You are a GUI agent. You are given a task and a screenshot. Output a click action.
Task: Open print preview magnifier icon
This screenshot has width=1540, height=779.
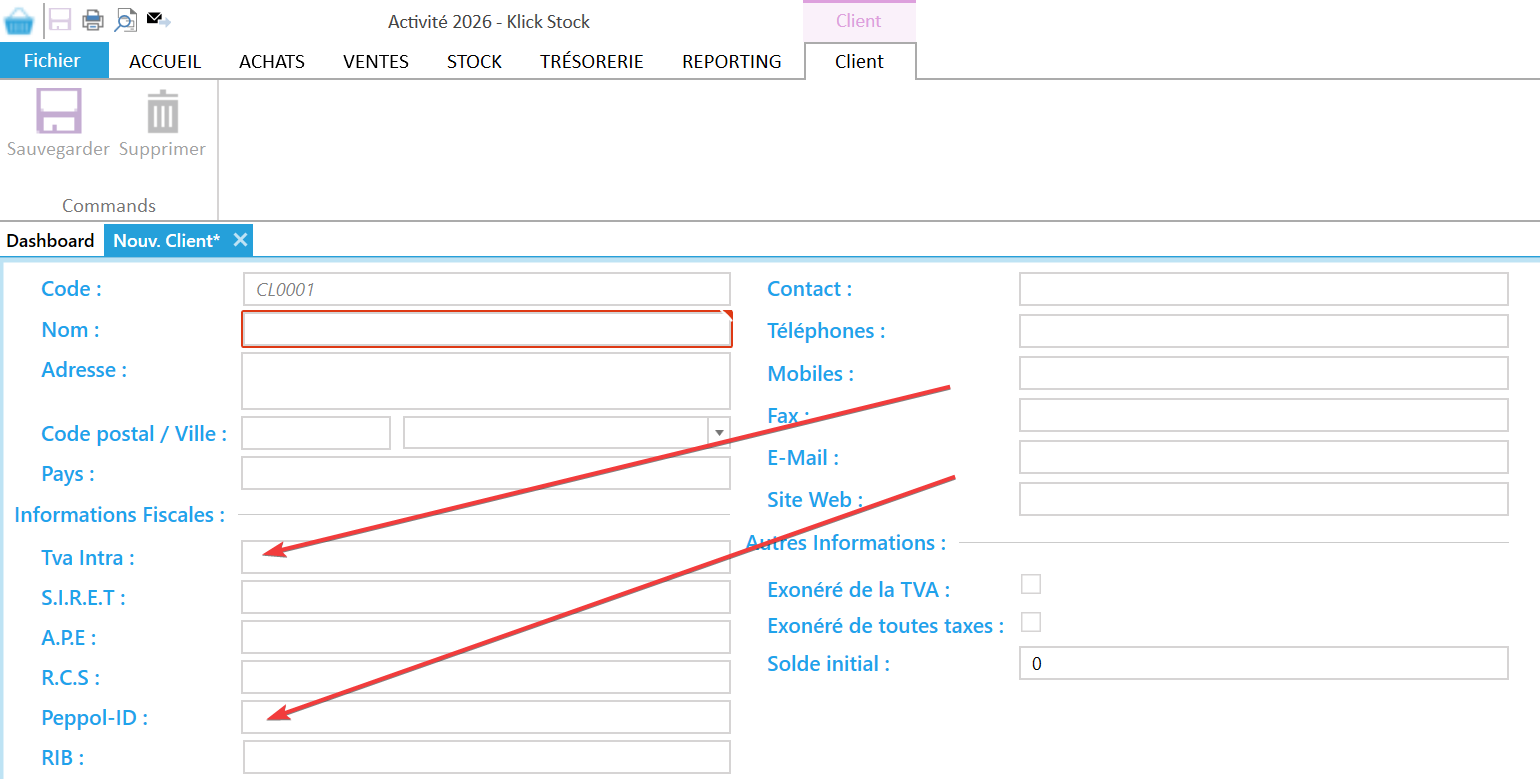(125, 20)
